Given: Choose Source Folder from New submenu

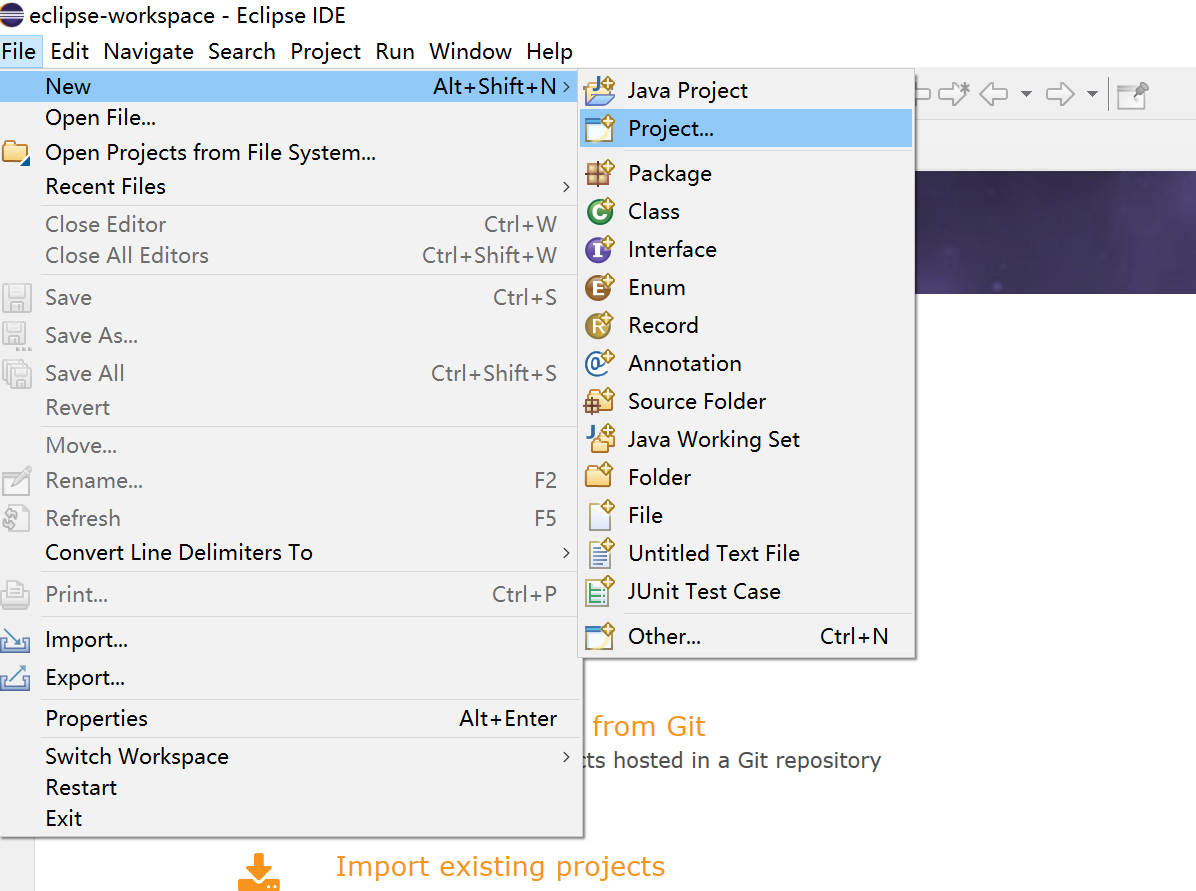Looking at the screenshot, I should (x=747, y=401).
